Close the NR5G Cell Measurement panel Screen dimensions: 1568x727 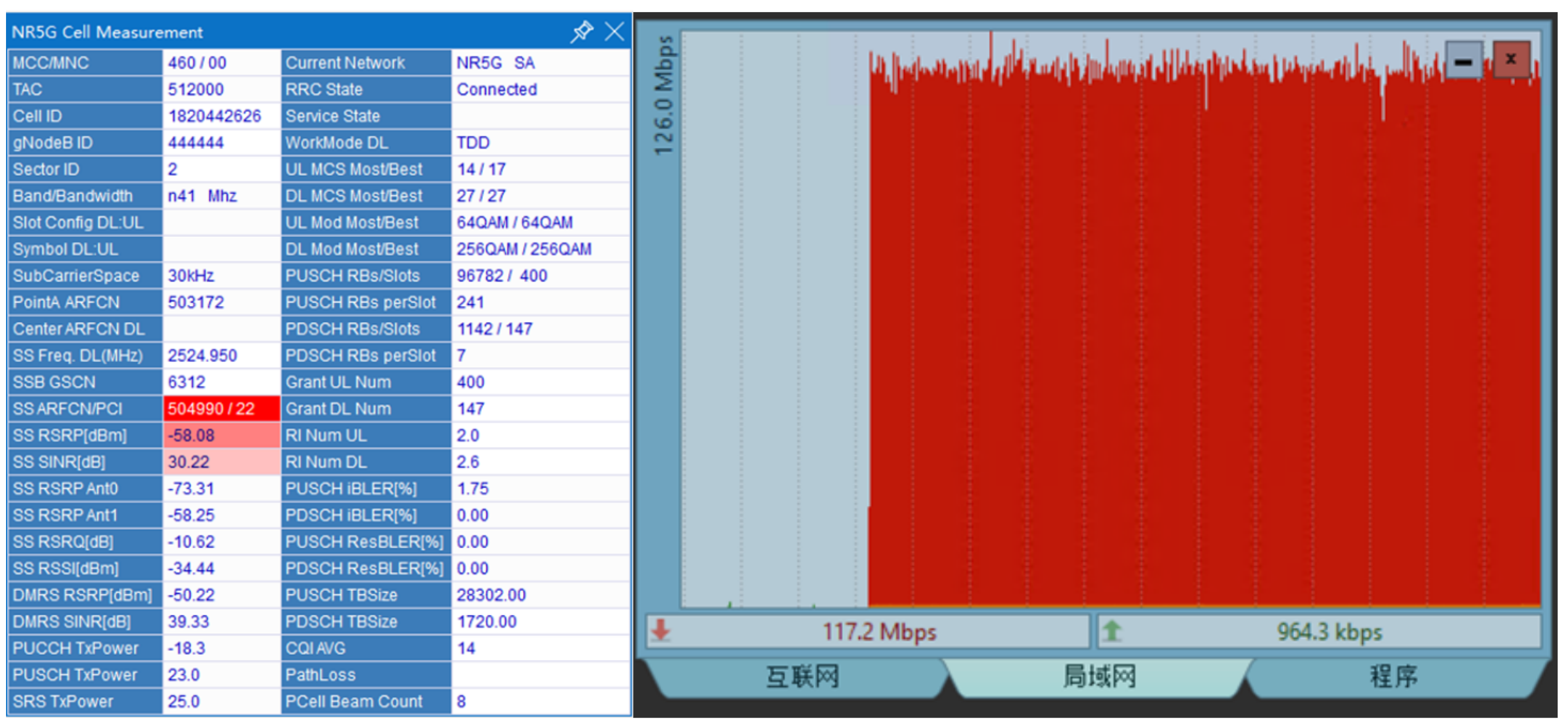pyautogui.click(x=614, y=31)
